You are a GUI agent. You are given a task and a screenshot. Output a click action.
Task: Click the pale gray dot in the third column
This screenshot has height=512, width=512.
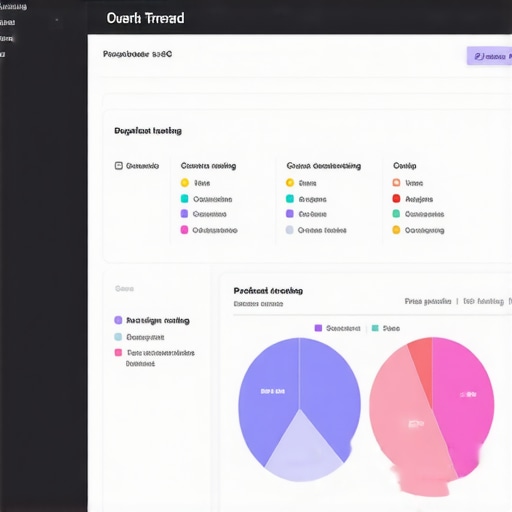tap(290, 230)
